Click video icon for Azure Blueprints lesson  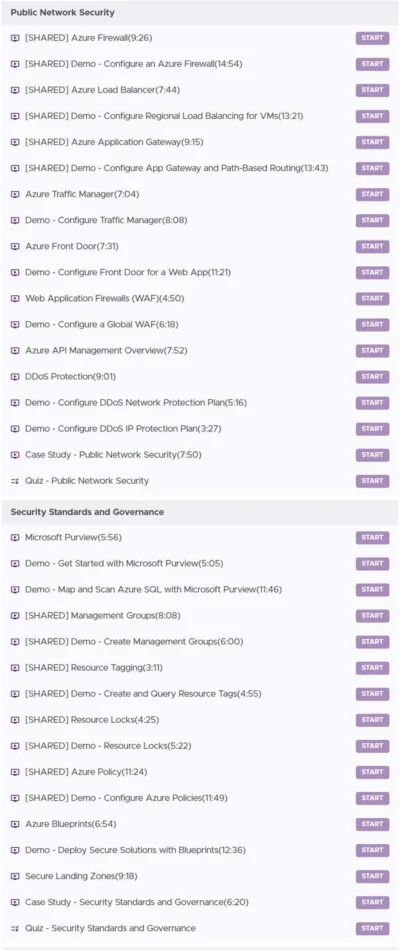coord(15,824)
